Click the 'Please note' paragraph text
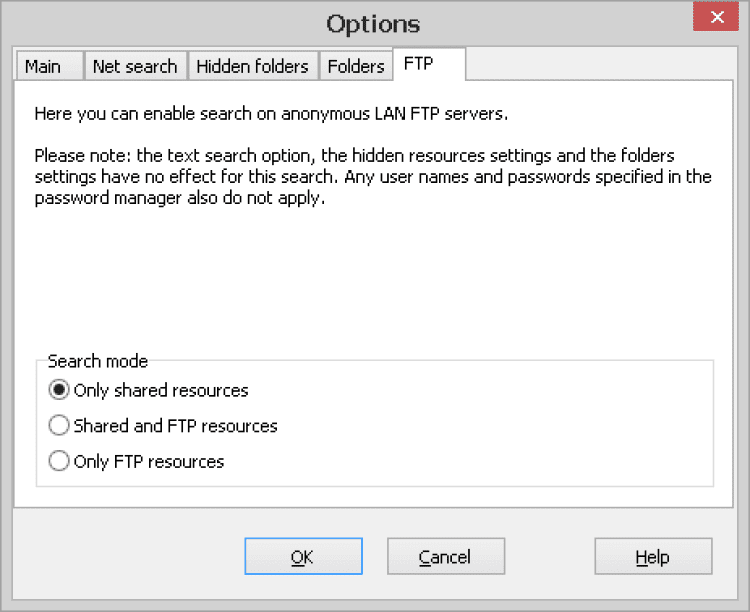 pos(372,177)
